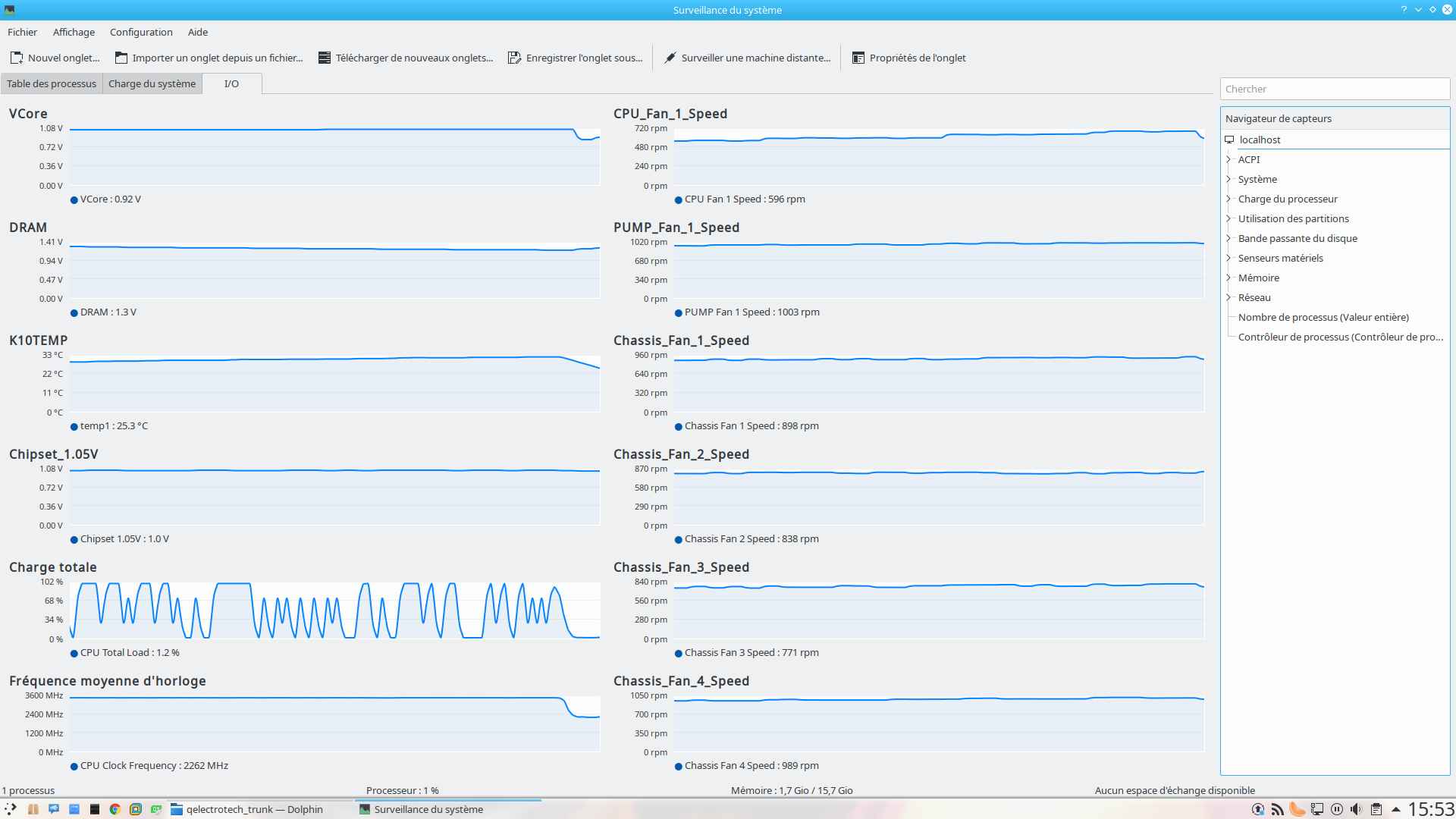Screen dimensions: 1456x819
Task: Select Nombre de processus sensor item
Action: [1323, 317]
